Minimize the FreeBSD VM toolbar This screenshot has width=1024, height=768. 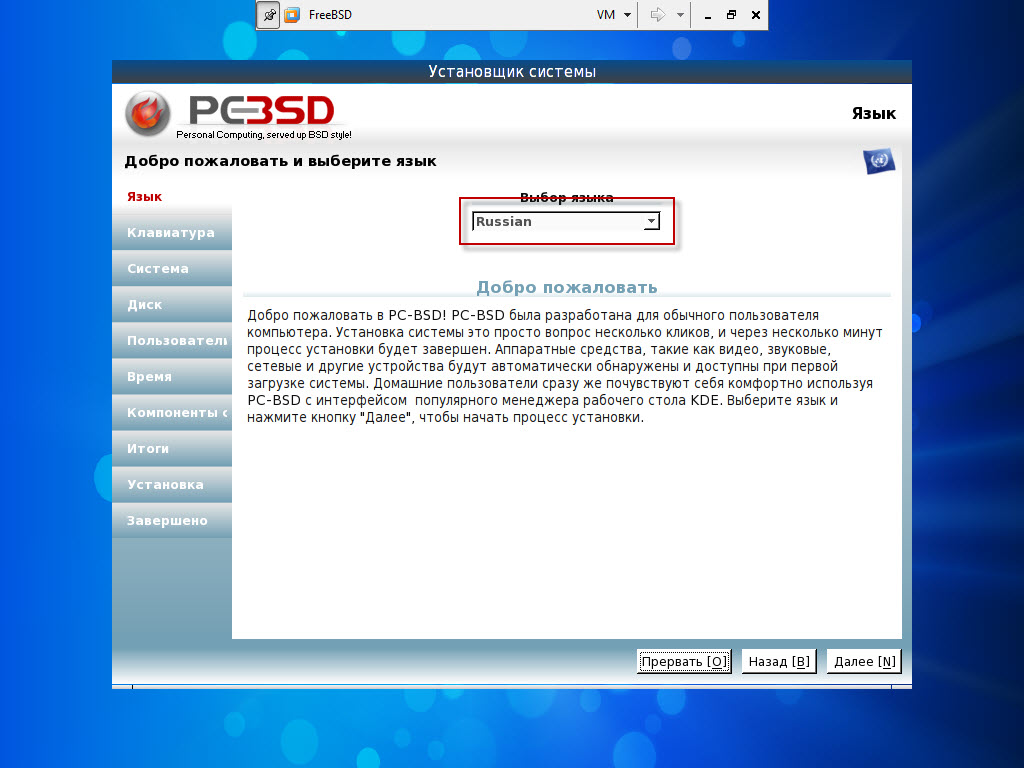(x=708, y=15)
